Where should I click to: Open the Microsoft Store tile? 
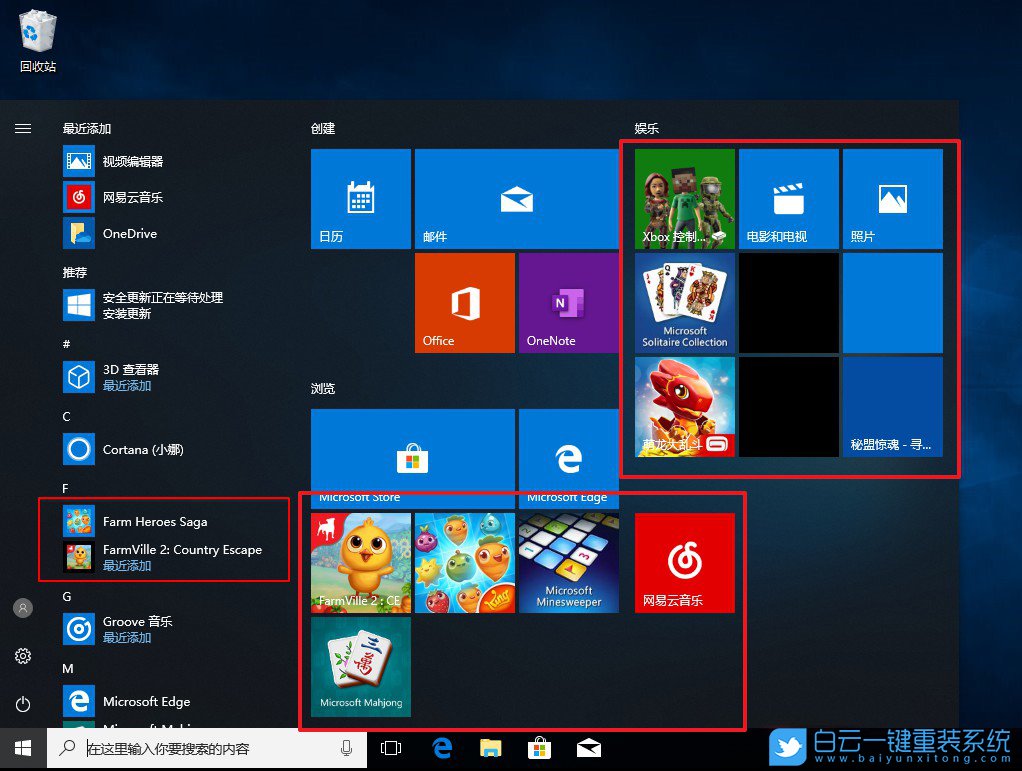pyautogui.click(x=412, y=450)
